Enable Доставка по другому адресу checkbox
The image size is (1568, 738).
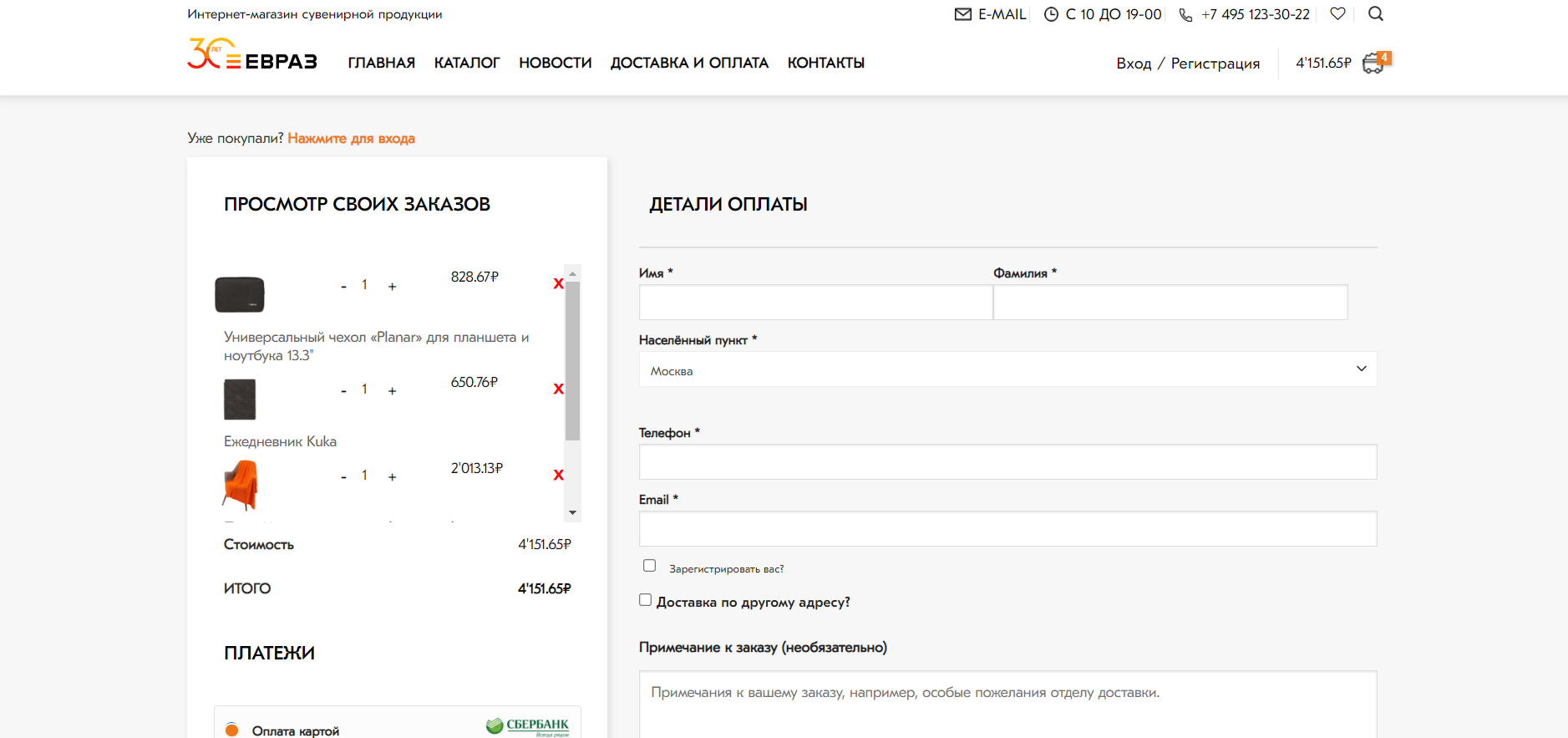click(645, 600)
